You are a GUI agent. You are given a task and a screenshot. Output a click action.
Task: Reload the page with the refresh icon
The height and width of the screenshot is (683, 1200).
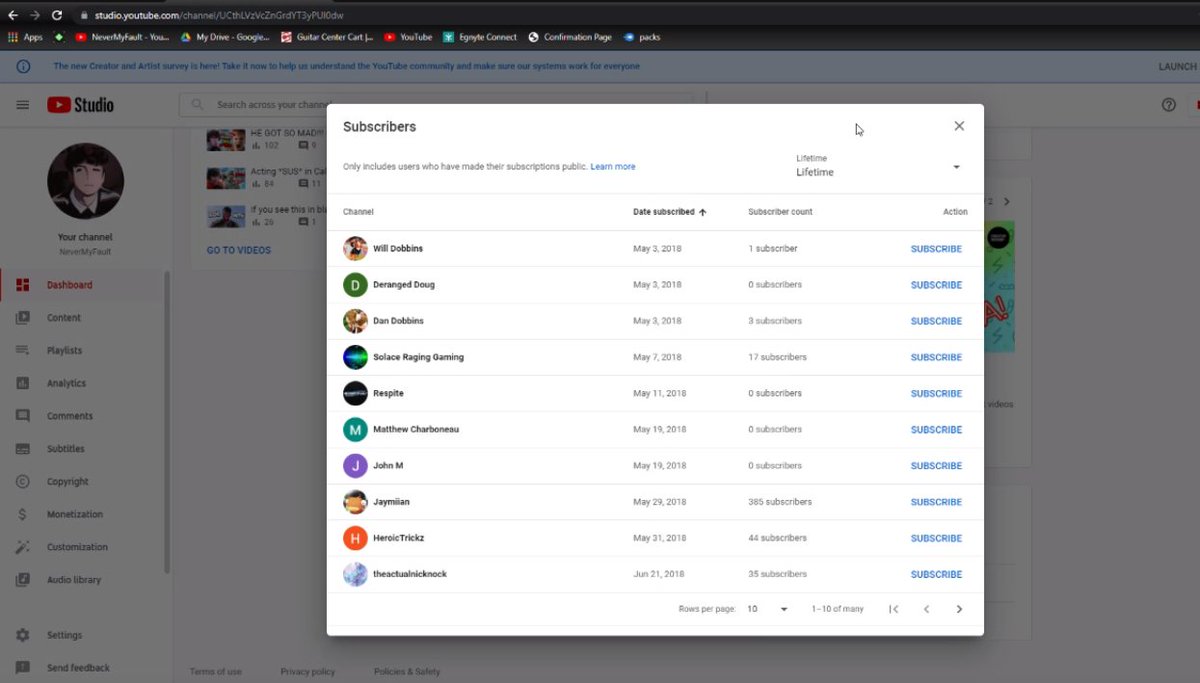pos(57,15)
